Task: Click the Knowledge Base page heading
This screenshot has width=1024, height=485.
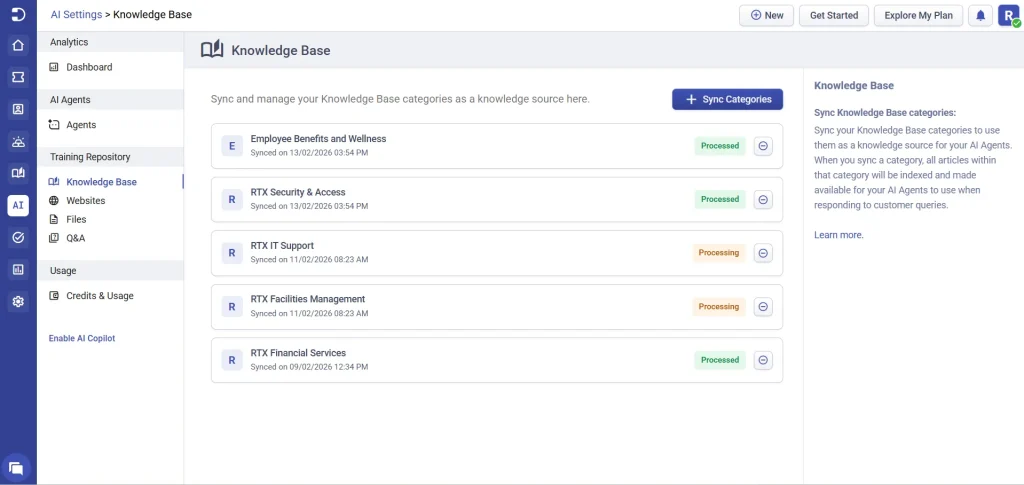Action: tap(281, 50)
